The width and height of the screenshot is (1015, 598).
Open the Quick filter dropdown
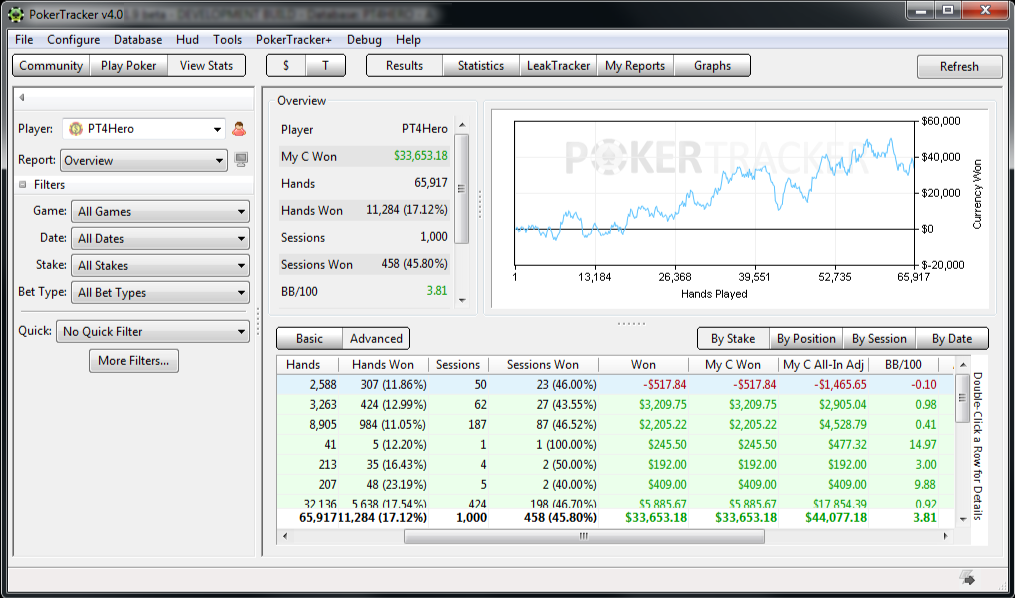tap(153, 331)
